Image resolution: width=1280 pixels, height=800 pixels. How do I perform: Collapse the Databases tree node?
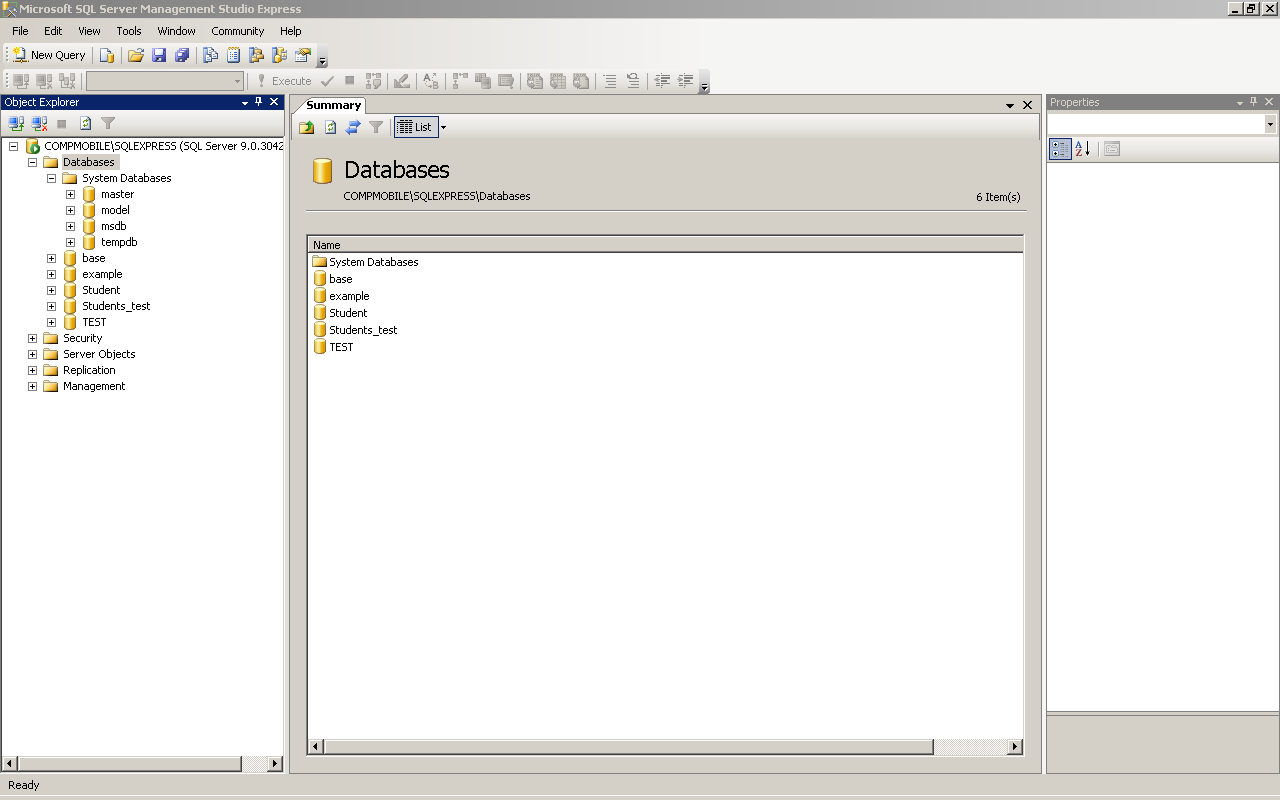click(32, 162)
